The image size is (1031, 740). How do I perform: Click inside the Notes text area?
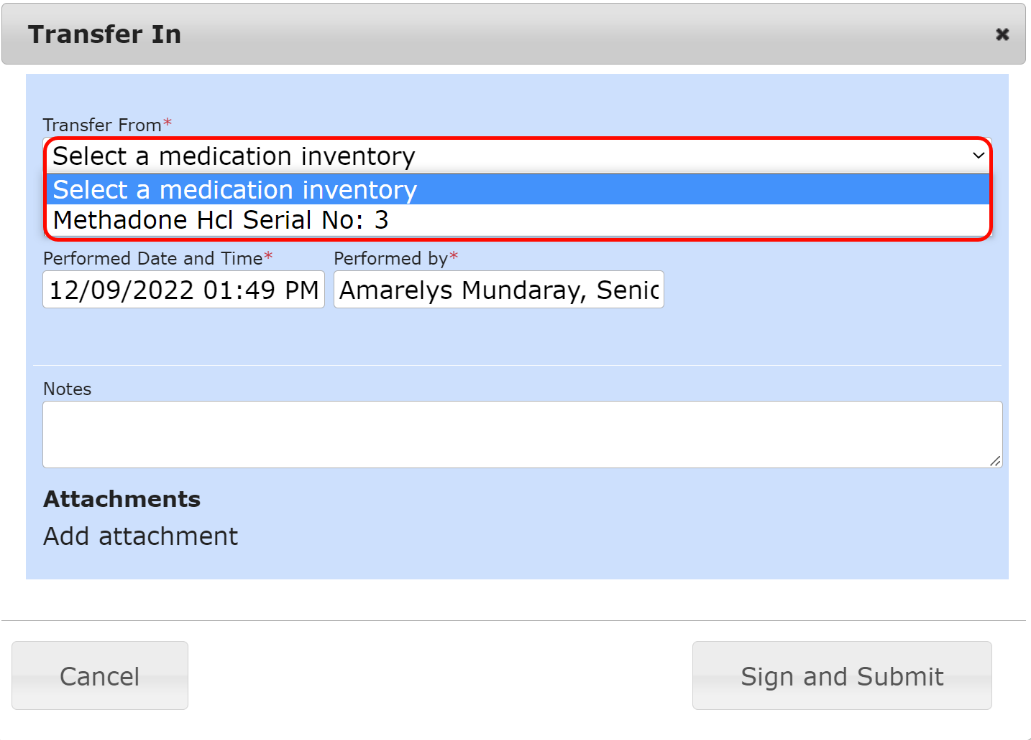521,434
